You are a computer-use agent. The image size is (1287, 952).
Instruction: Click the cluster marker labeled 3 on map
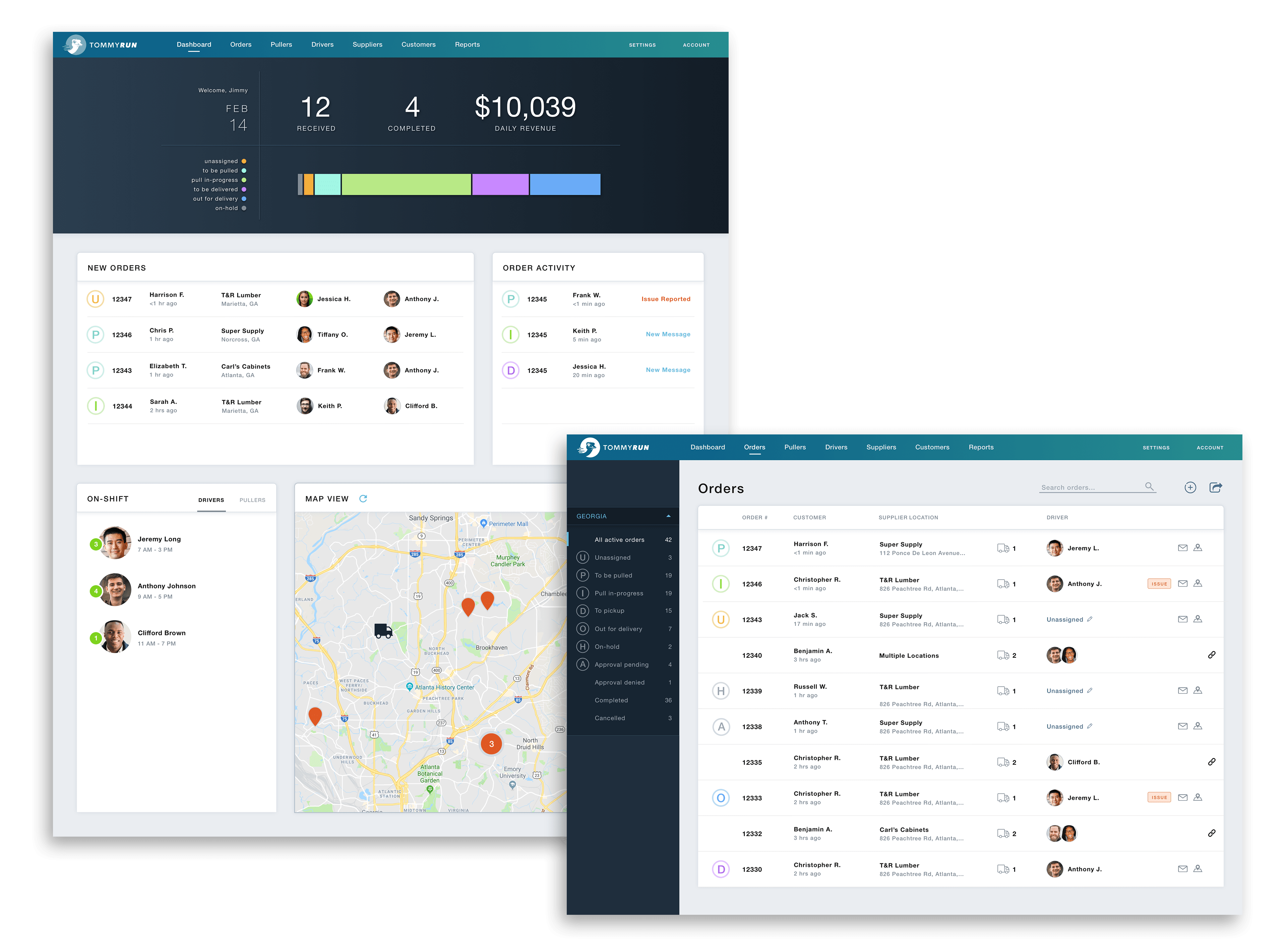[x=491, y=743]
